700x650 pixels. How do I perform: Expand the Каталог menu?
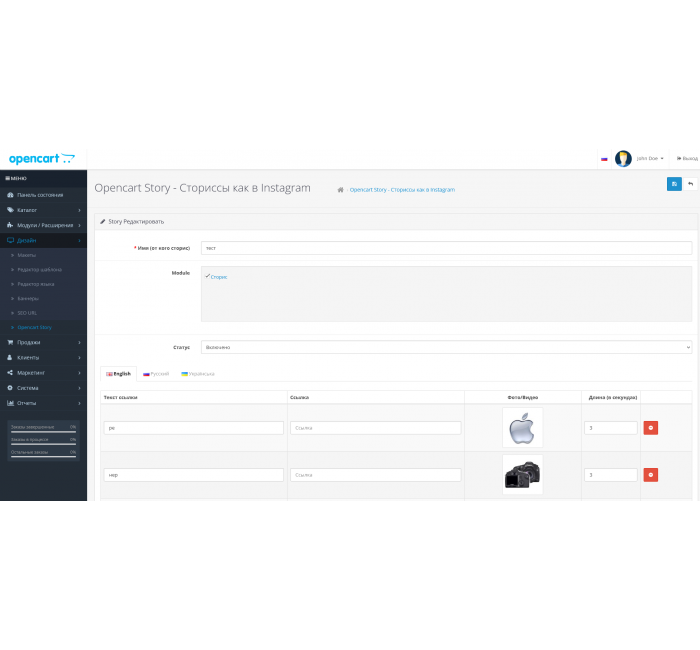pyautogui.click(x=43, y=210)
